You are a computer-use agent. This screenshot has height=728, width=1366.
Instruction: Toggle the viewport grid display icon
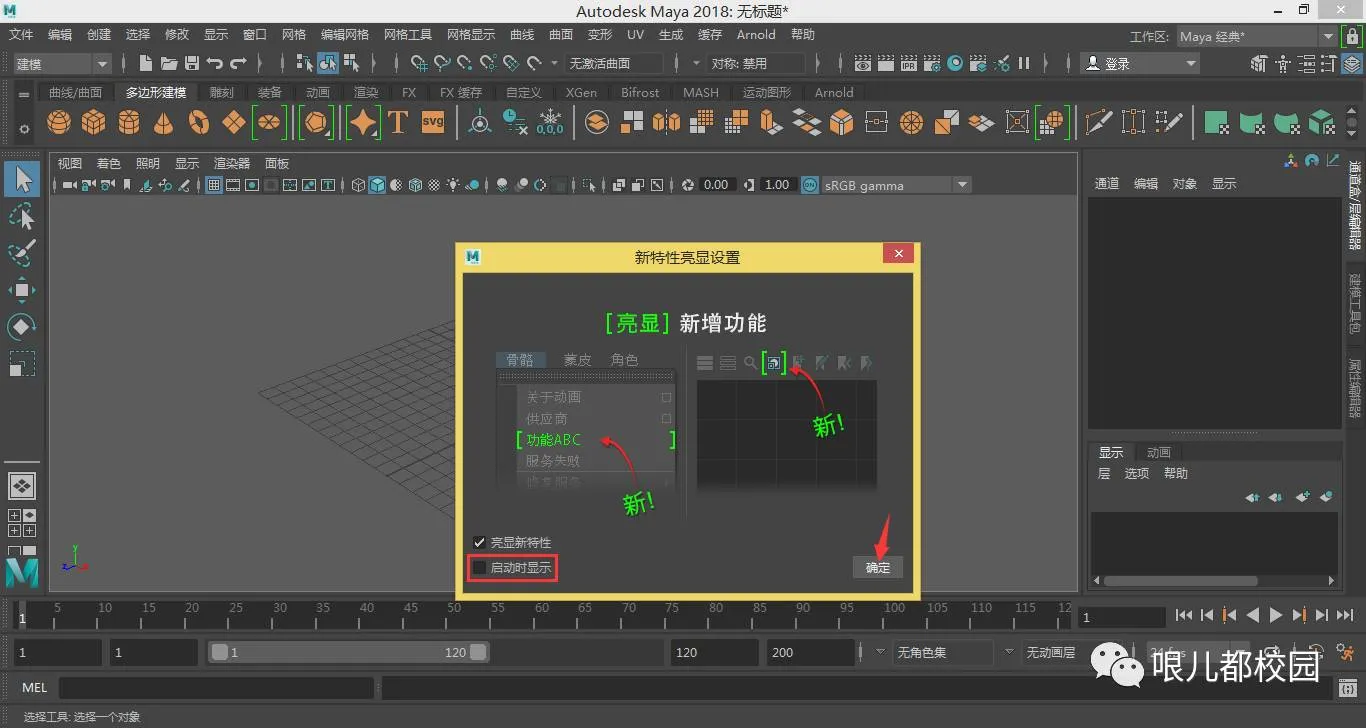pyautogui.click(x=214, y=185)
